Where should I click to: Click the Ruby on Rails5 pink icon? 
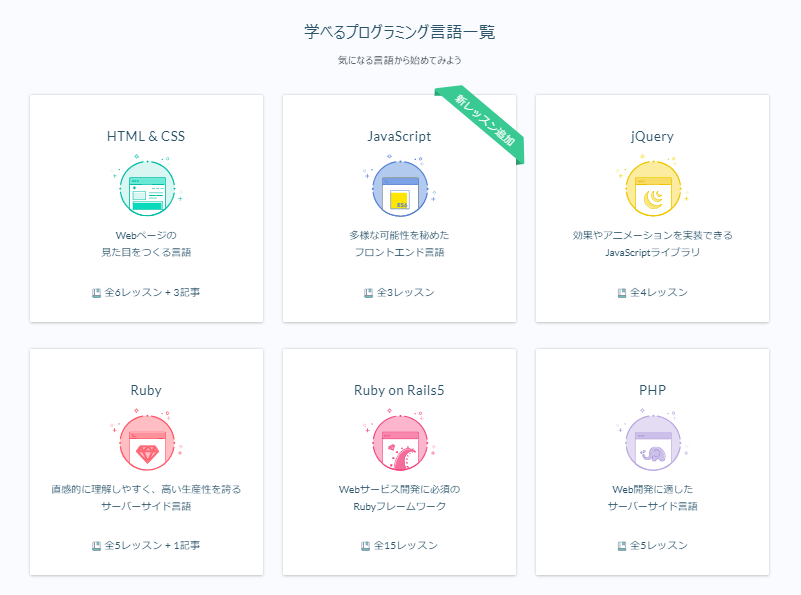coord(400,442)
